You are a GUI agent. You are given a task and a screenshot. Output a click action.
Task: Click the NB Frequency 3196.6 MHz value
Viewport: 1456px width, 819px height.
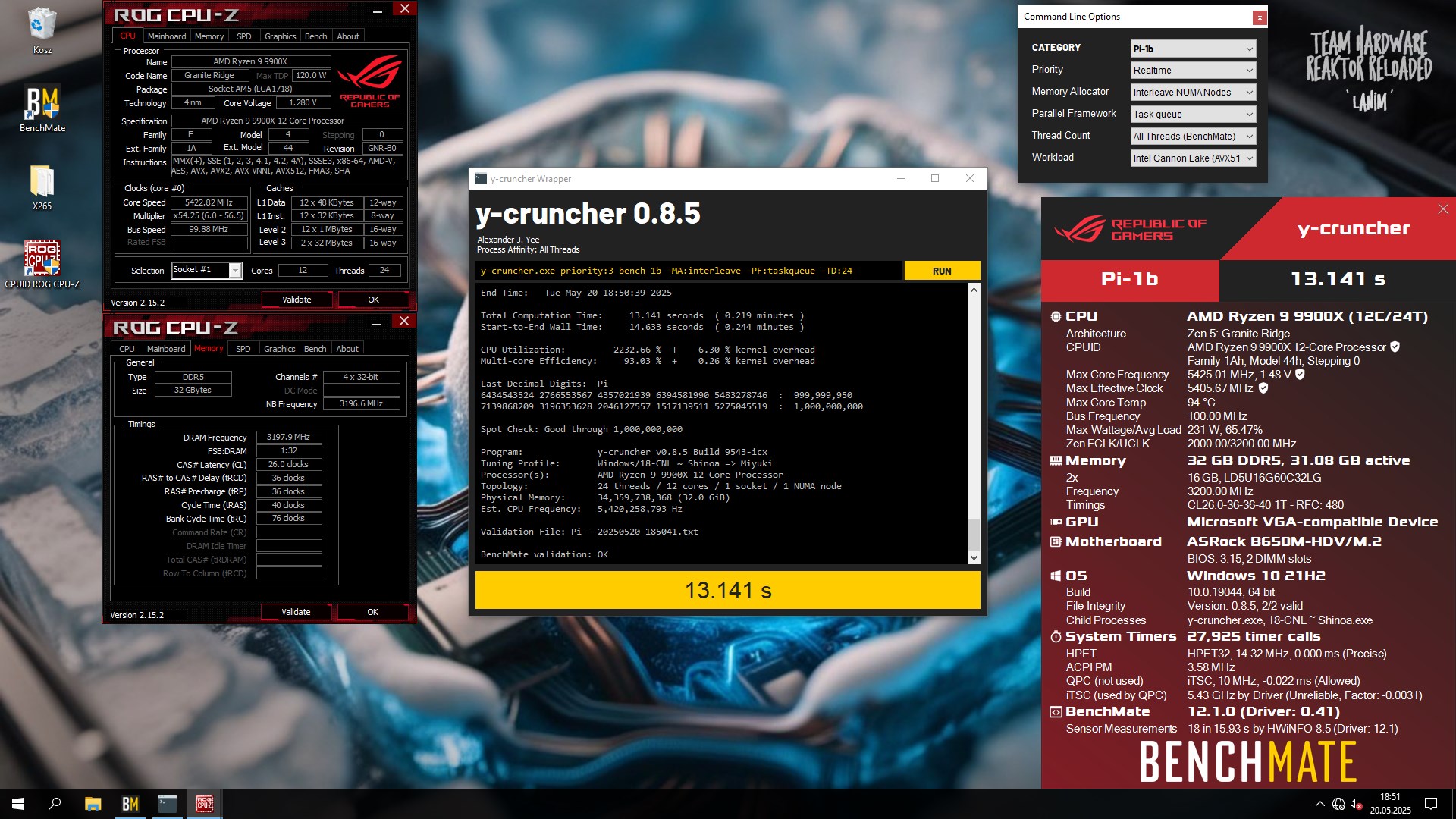(361, 403)
